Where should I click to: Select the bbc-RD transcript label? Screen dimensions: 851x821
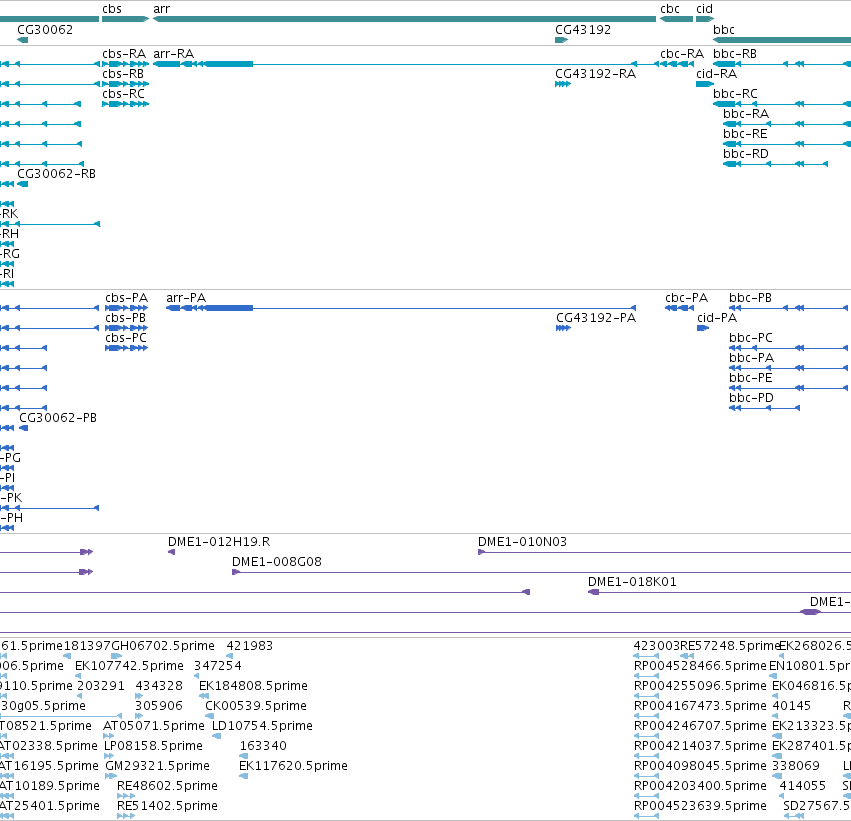[746, 154]
